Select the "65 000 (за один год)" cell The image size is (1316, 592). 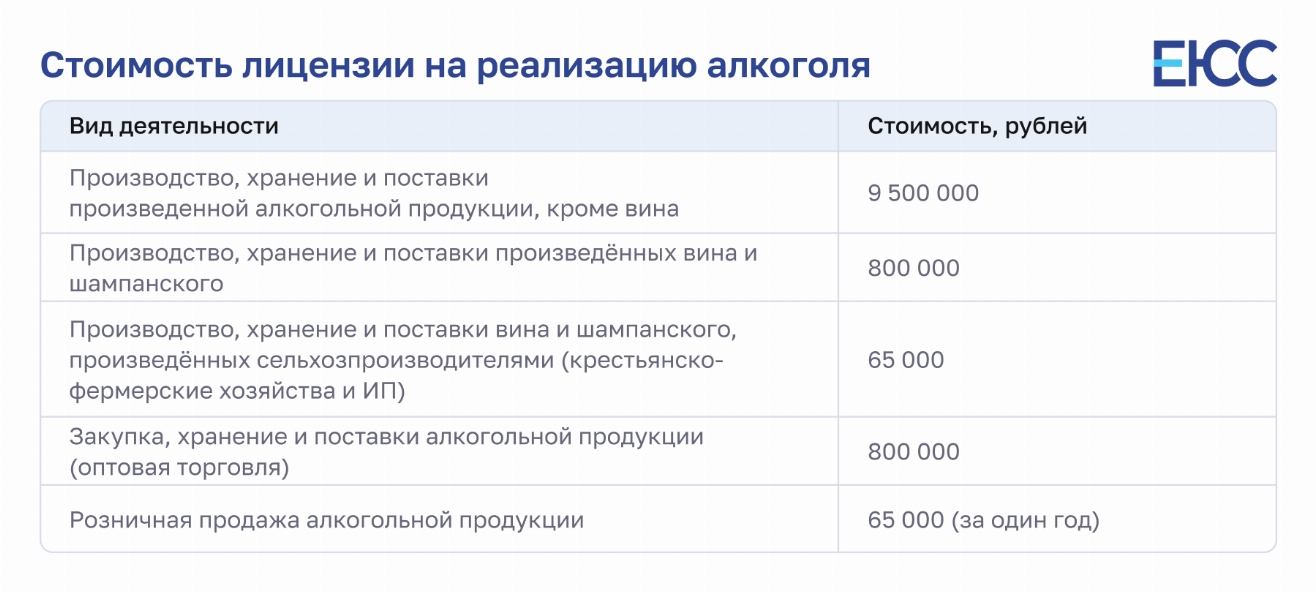(983, 520)
